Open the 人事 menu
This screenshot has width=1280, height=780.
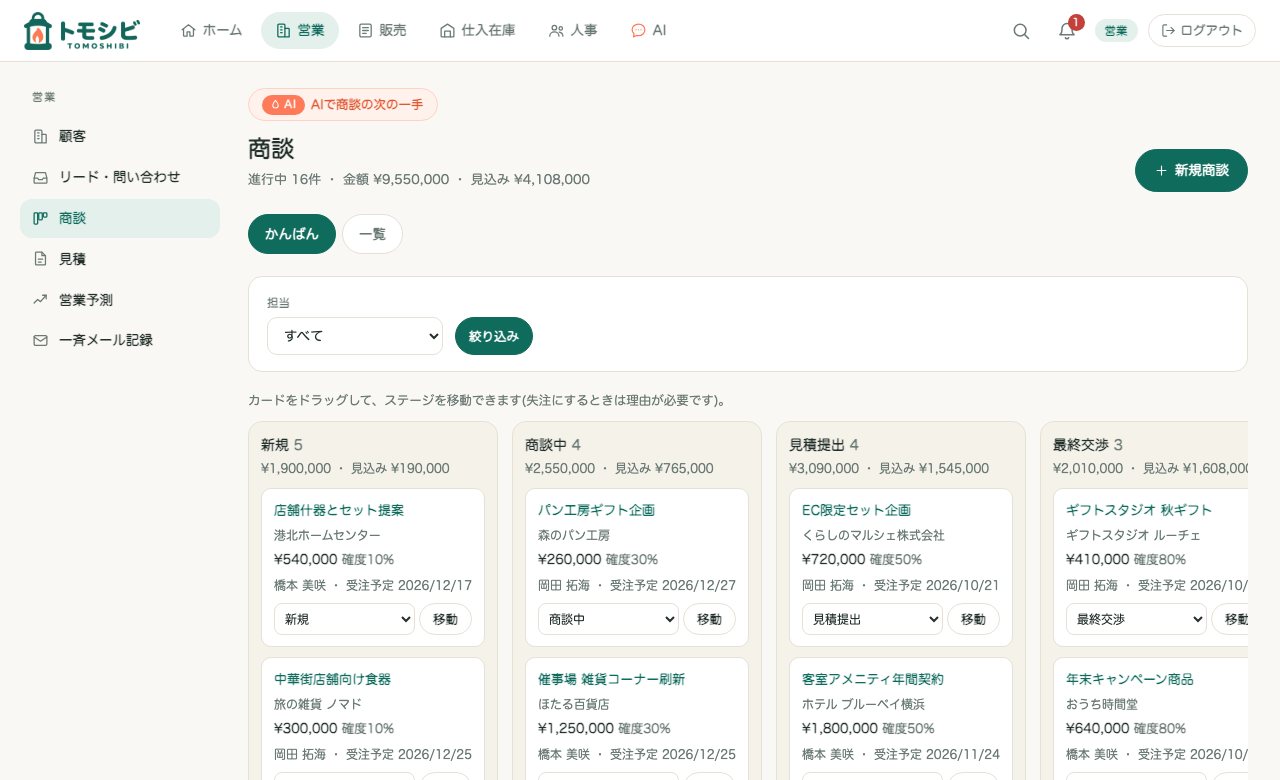tap(573, 31)
